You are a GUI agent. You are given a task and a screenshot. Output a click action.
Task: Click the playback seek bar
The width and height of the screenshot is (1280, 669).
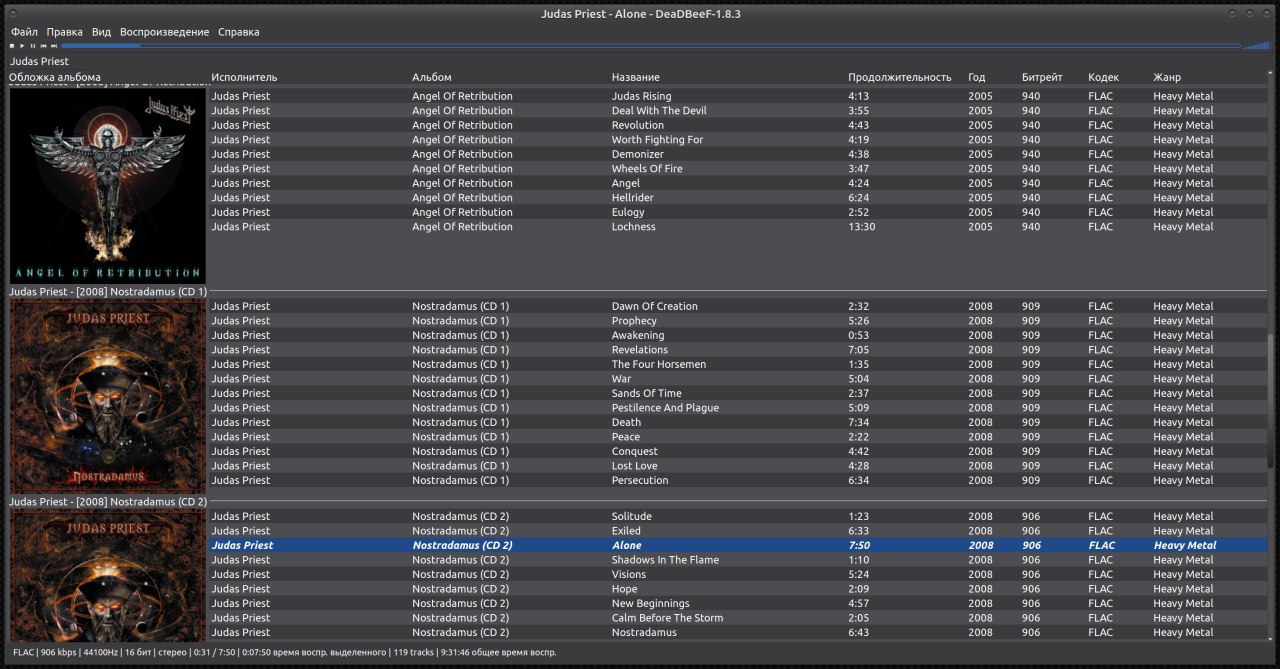[x=650, y=46]
